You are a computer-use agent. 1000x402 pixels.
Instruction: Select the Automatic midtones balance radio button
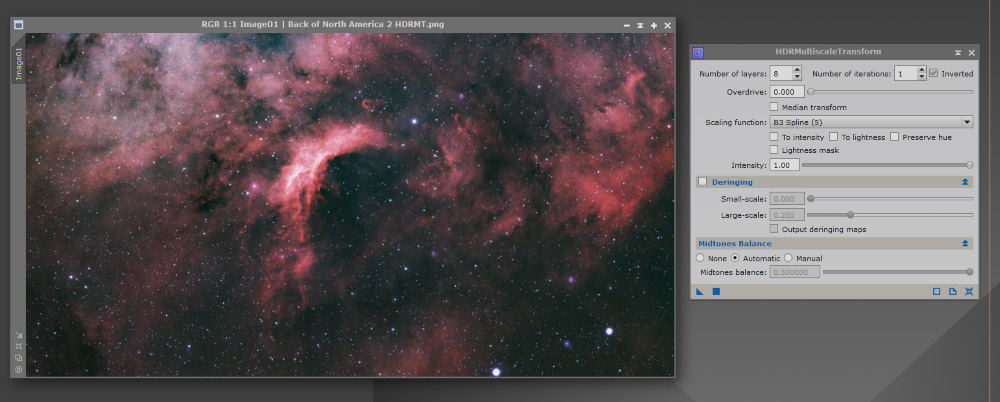click(x=735, y=258)
